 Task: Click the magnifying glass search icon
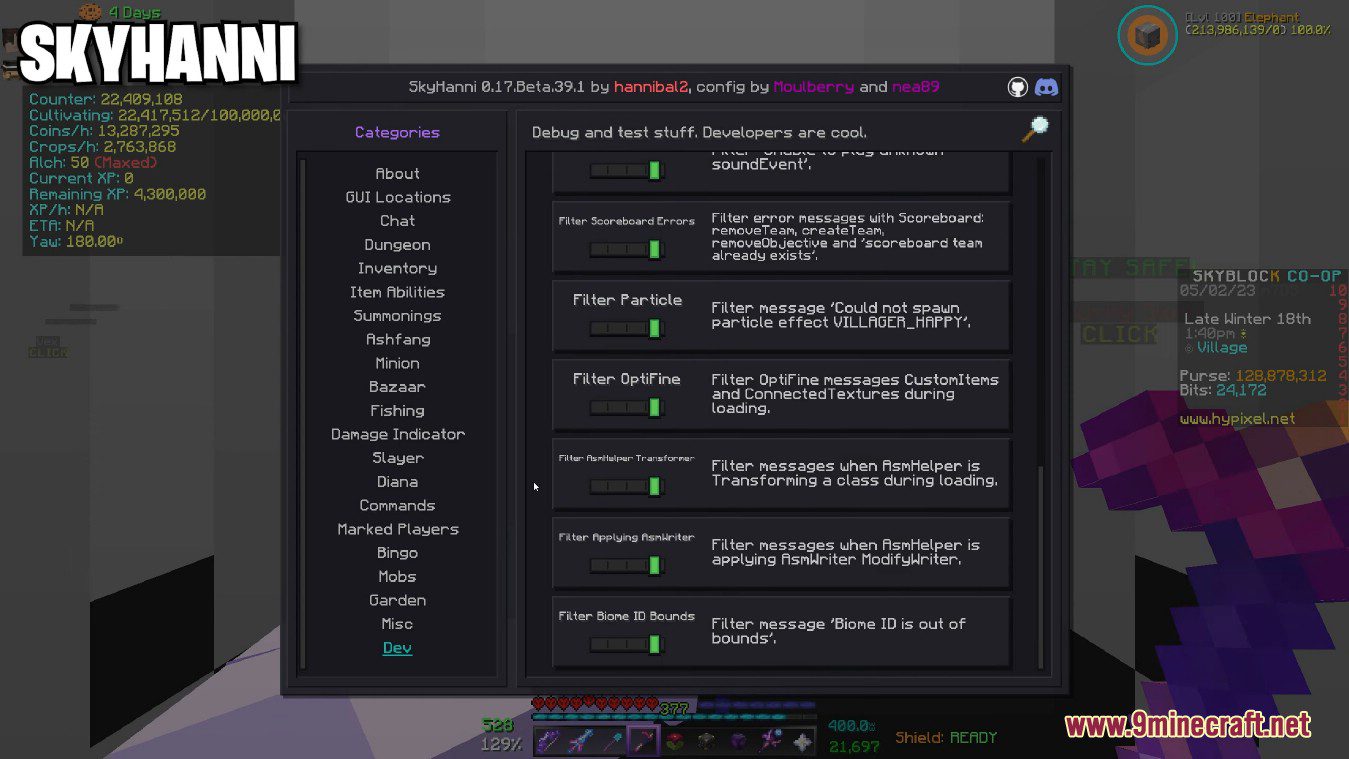pyautogui.click(x=1035, y=129)
